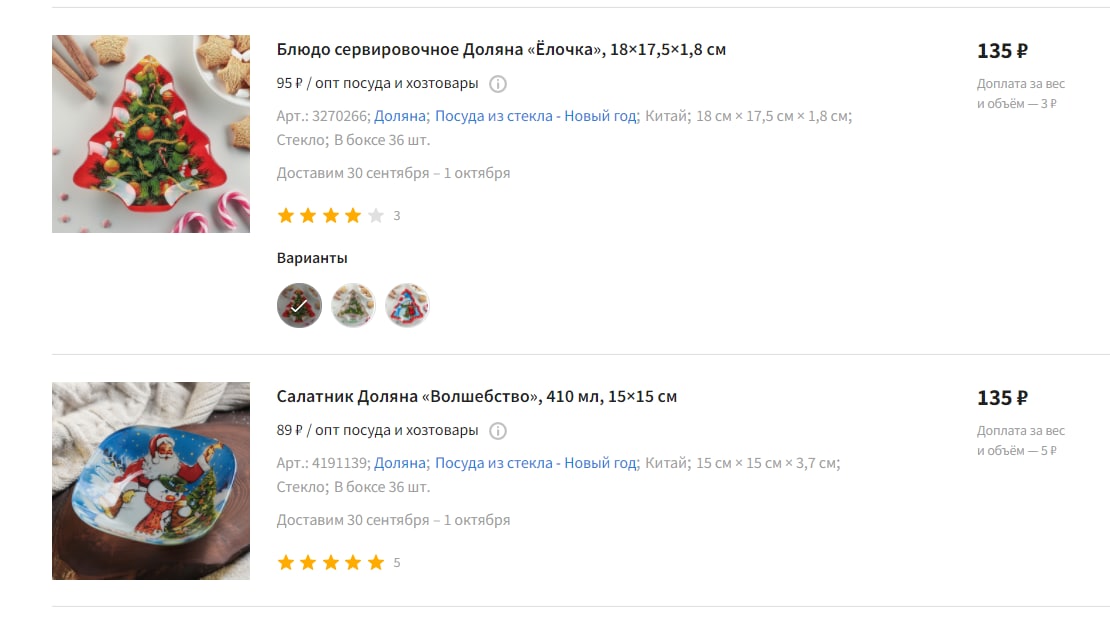The image size is (1110, 636).
Task: Pick the blue snowman tree variant
Action: 407,305
